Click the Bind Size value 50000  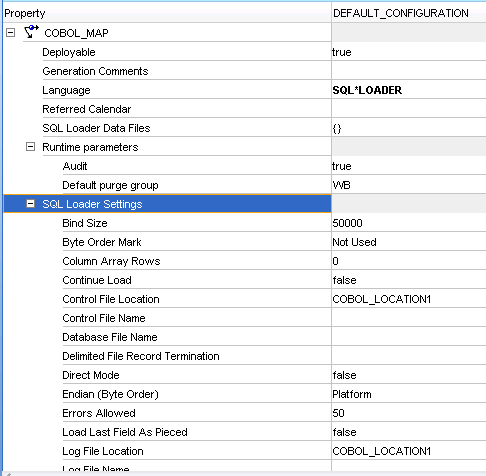[347, 223]
